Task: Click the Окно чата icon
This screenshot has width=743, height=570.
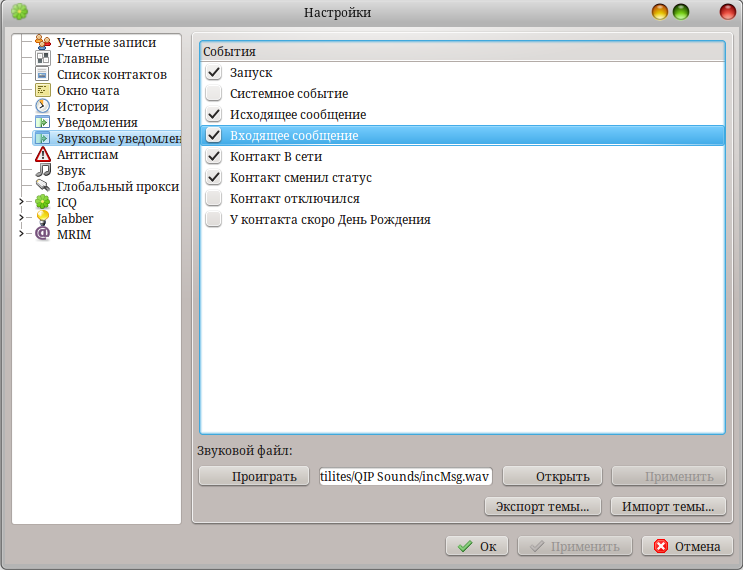Action: click(43, 90)
